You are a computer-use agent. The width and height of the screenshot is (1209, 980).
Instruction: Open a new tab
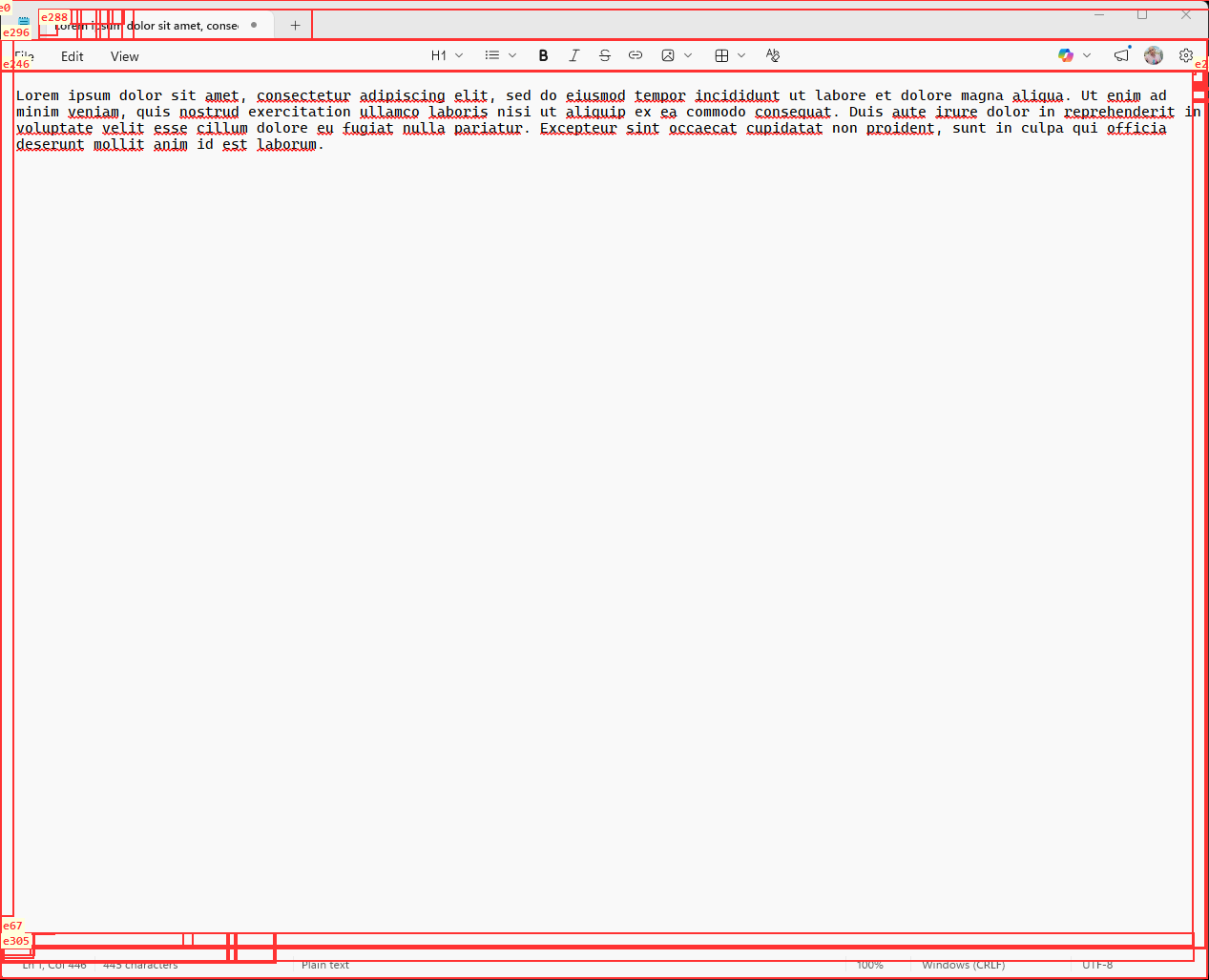click(295, 25)
